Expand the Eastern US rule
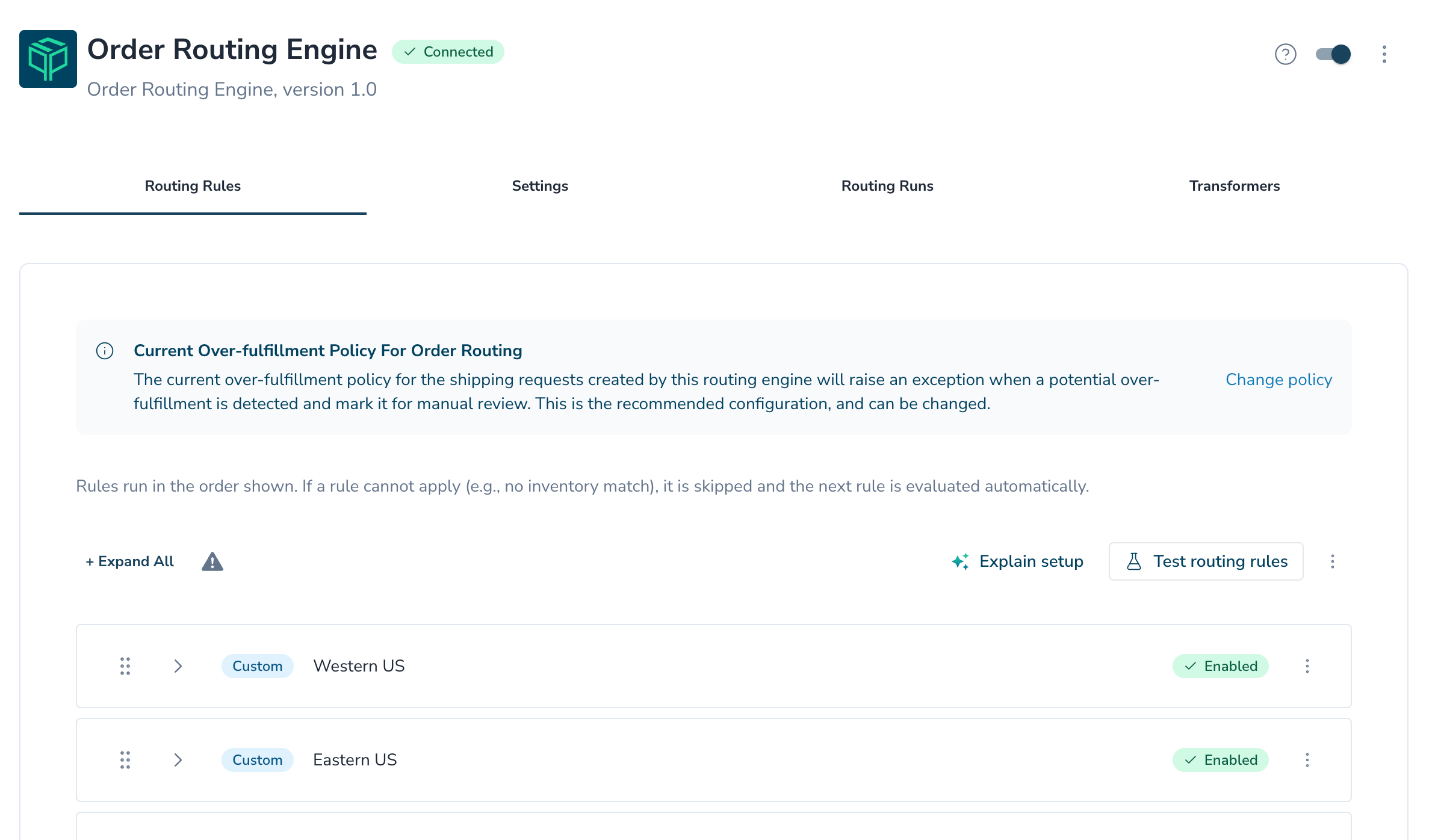Image resolution: width=1435 pixels, height=840 pixels. click(x=178, y=760)
